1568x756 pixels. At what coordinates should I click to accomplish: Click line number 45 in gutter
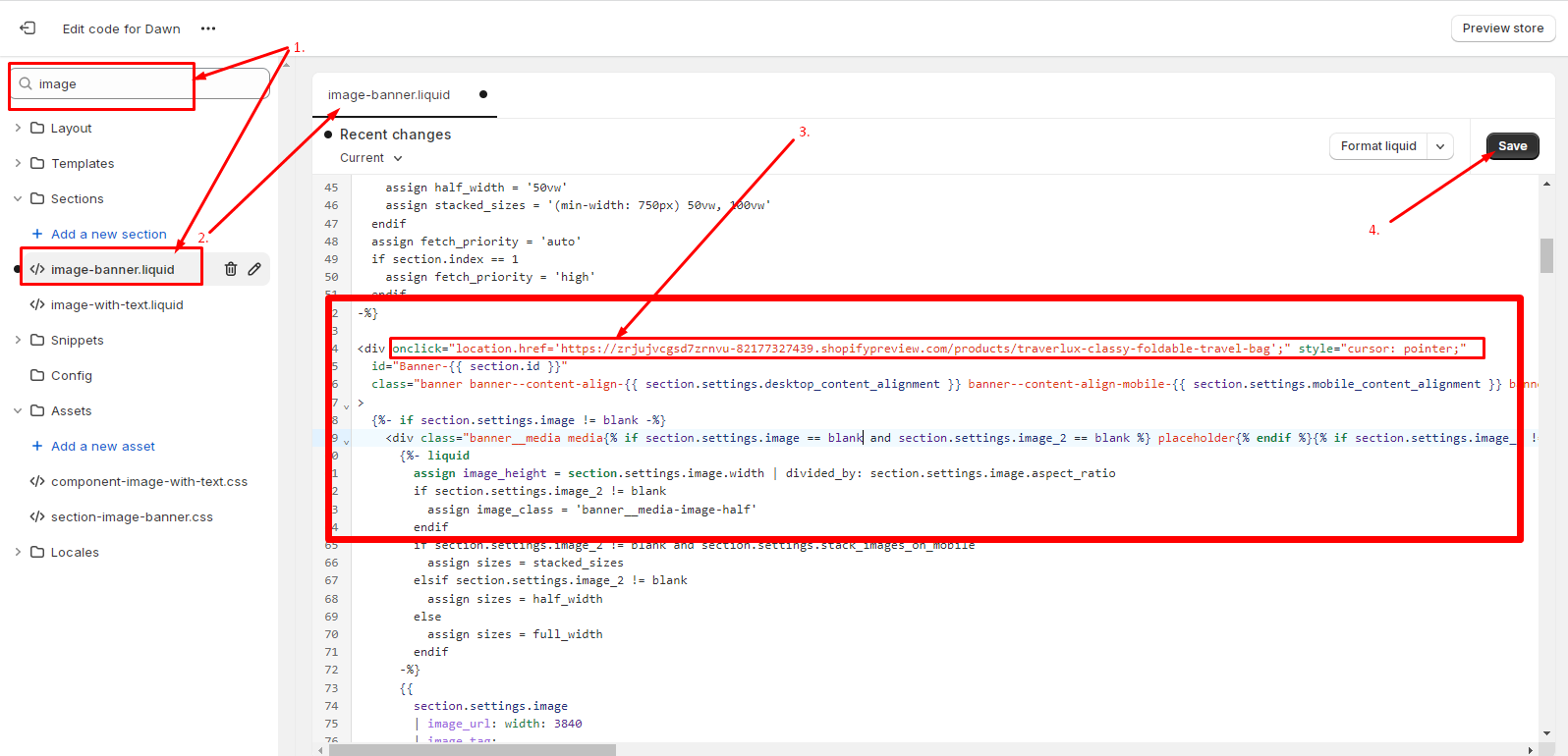331,188
